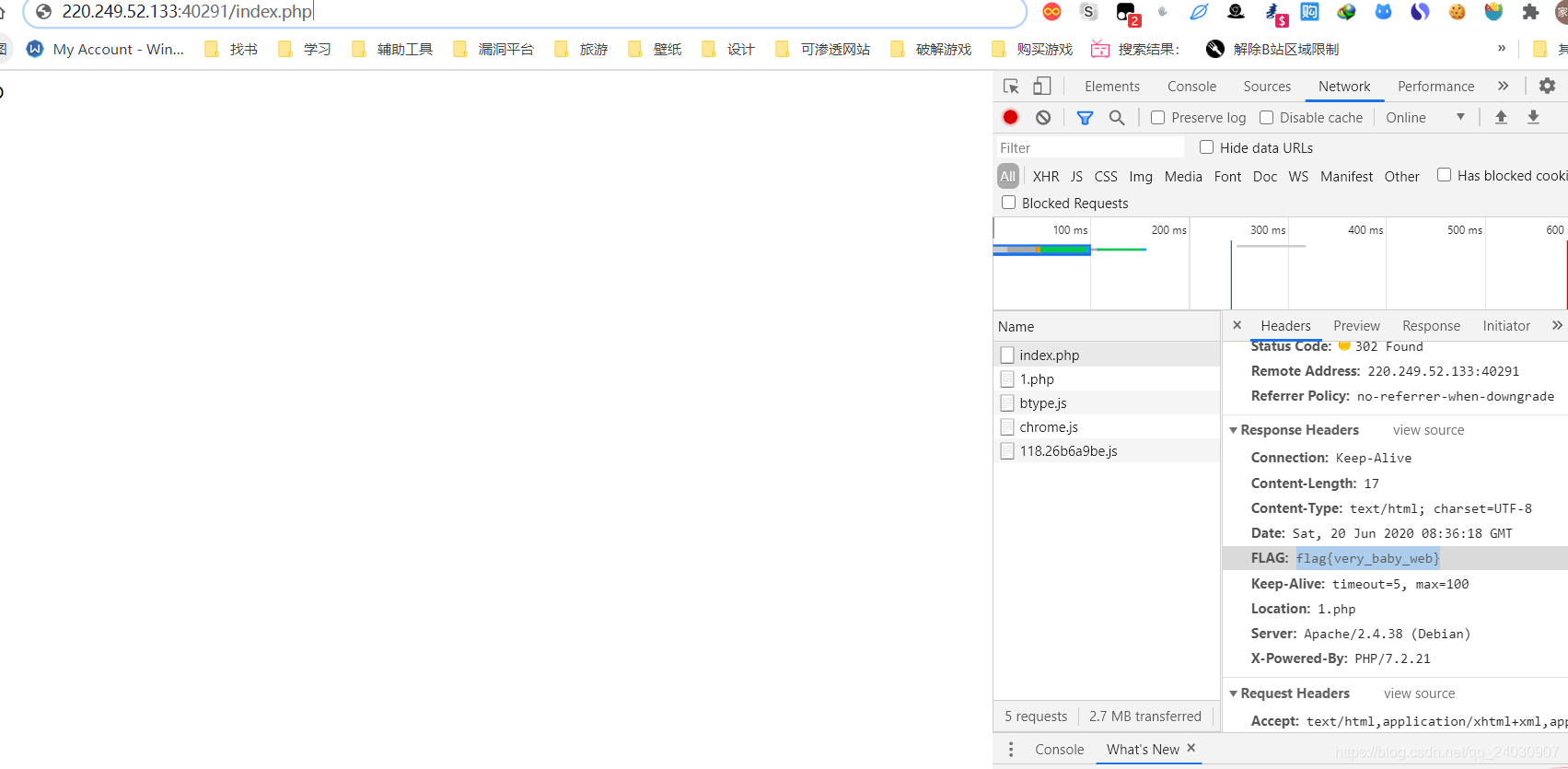Screen dimensions: 1568x769
Task: Collapse the Response Headers section
Action: click(1233, 430)
